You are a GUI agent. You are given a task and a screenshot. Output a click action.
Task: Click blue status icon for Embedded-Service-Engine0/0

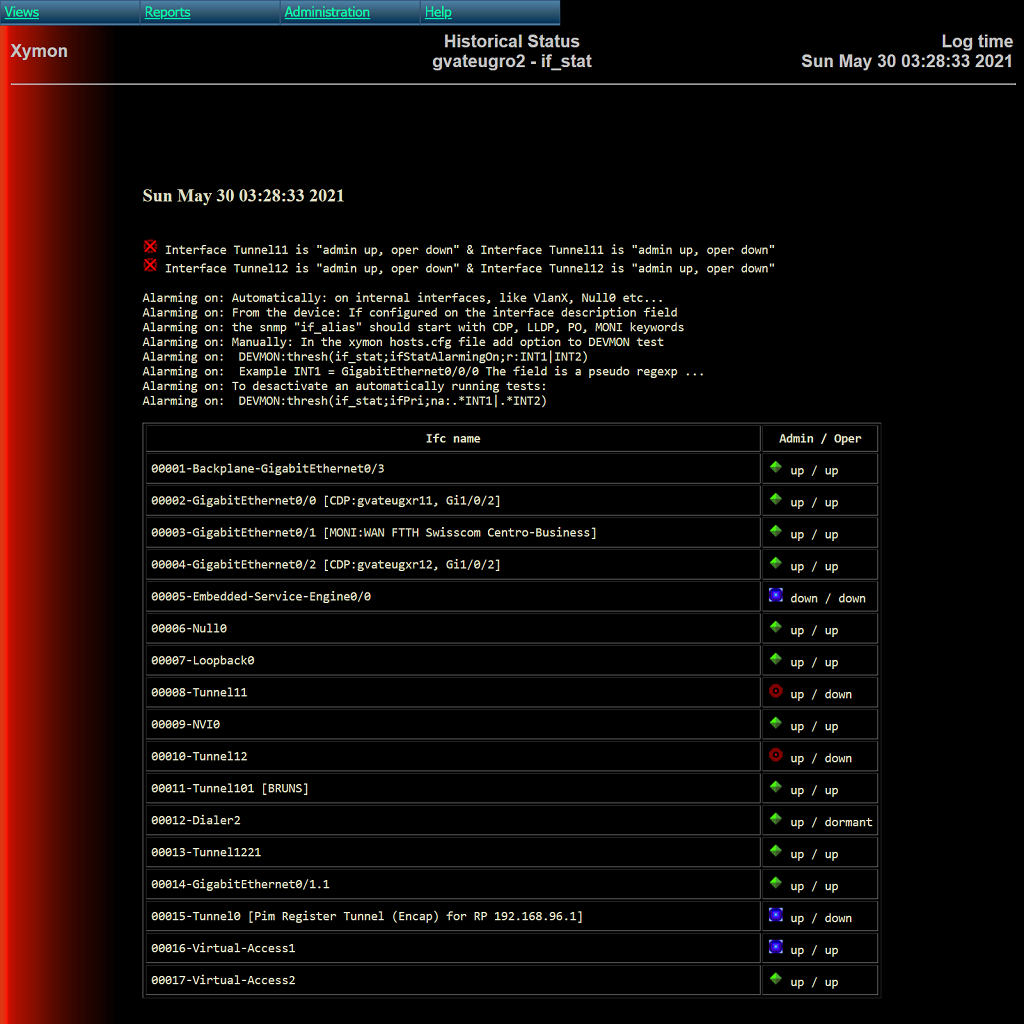pos(775,595)
